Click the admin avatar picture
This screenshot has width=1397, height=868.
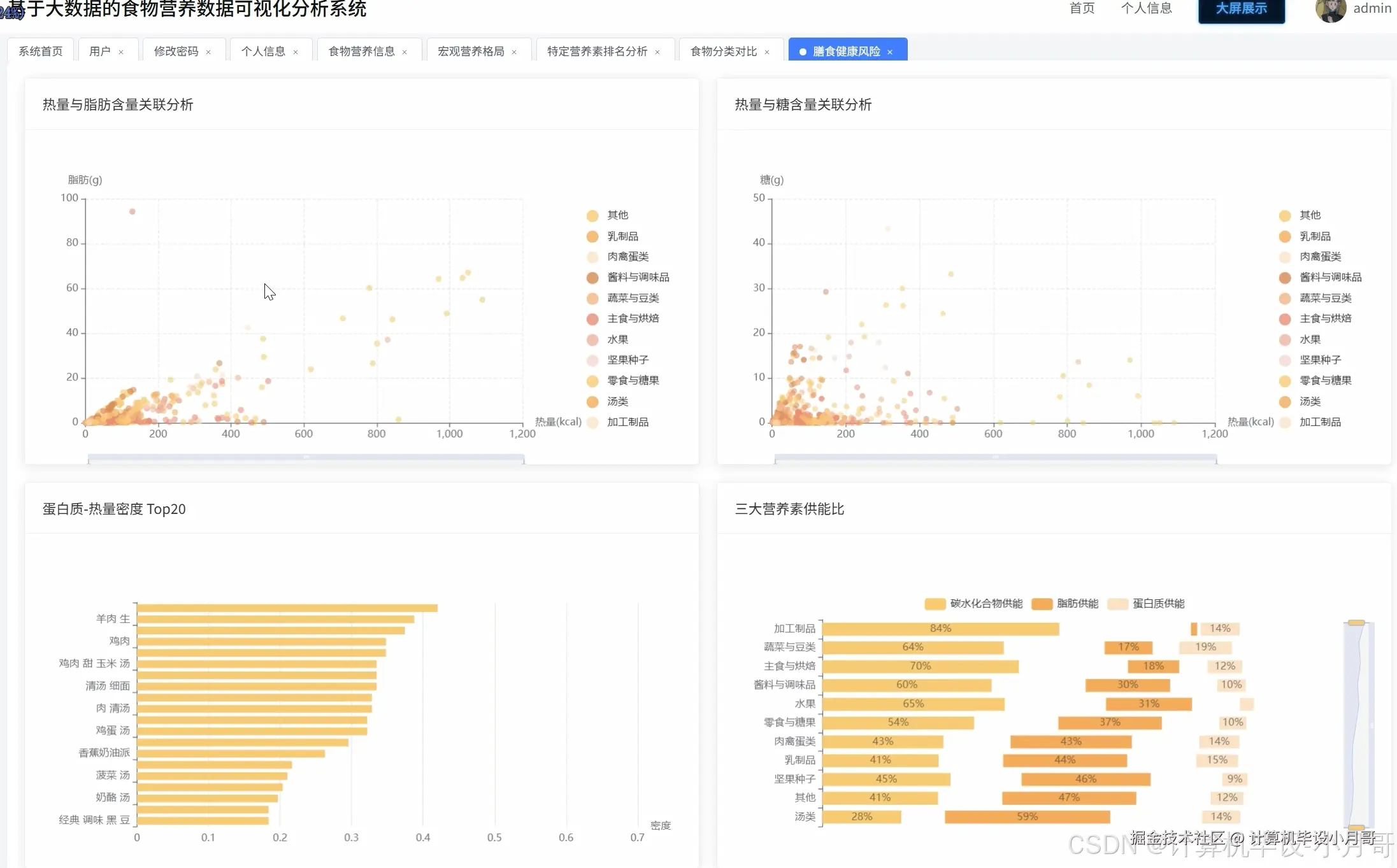pos(1330,10)
